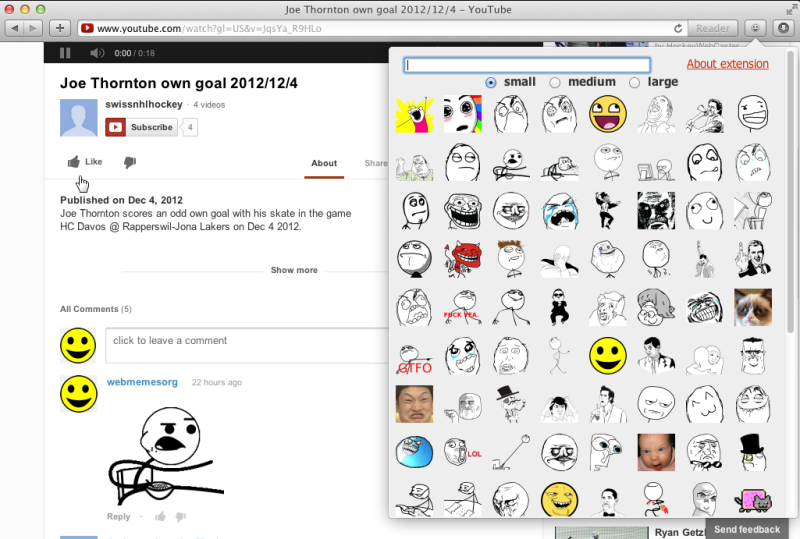Click the meme extension toolbar icon

point(755,29)
